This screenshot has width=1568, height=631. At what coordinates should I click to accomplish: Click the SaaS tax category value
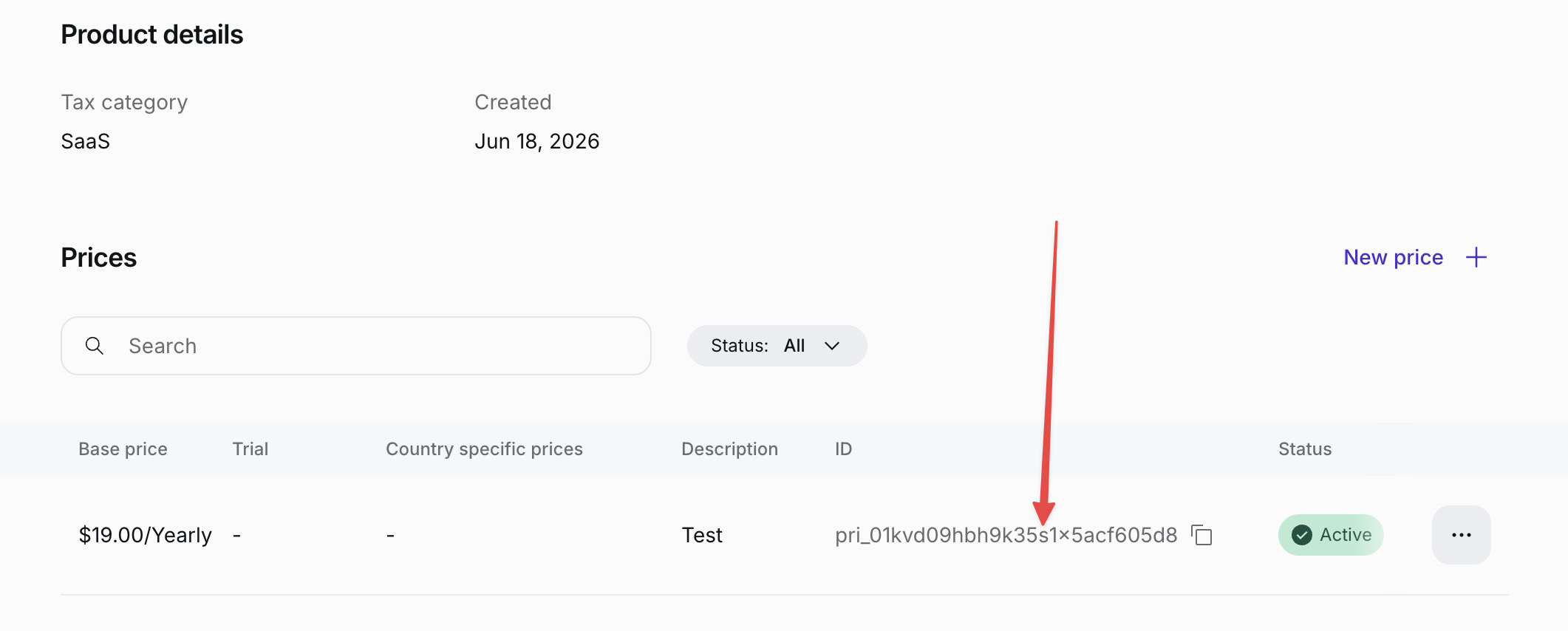(86, 141)
